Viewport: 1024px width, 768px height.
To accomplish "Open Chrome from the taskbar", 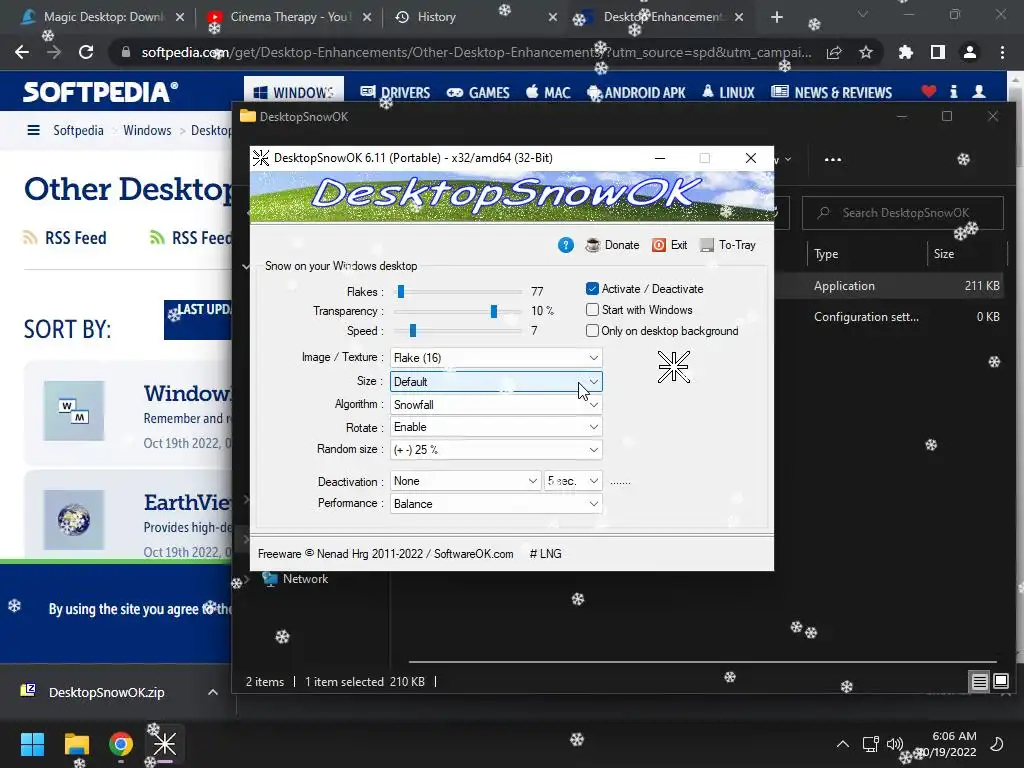I will (121, 744).
